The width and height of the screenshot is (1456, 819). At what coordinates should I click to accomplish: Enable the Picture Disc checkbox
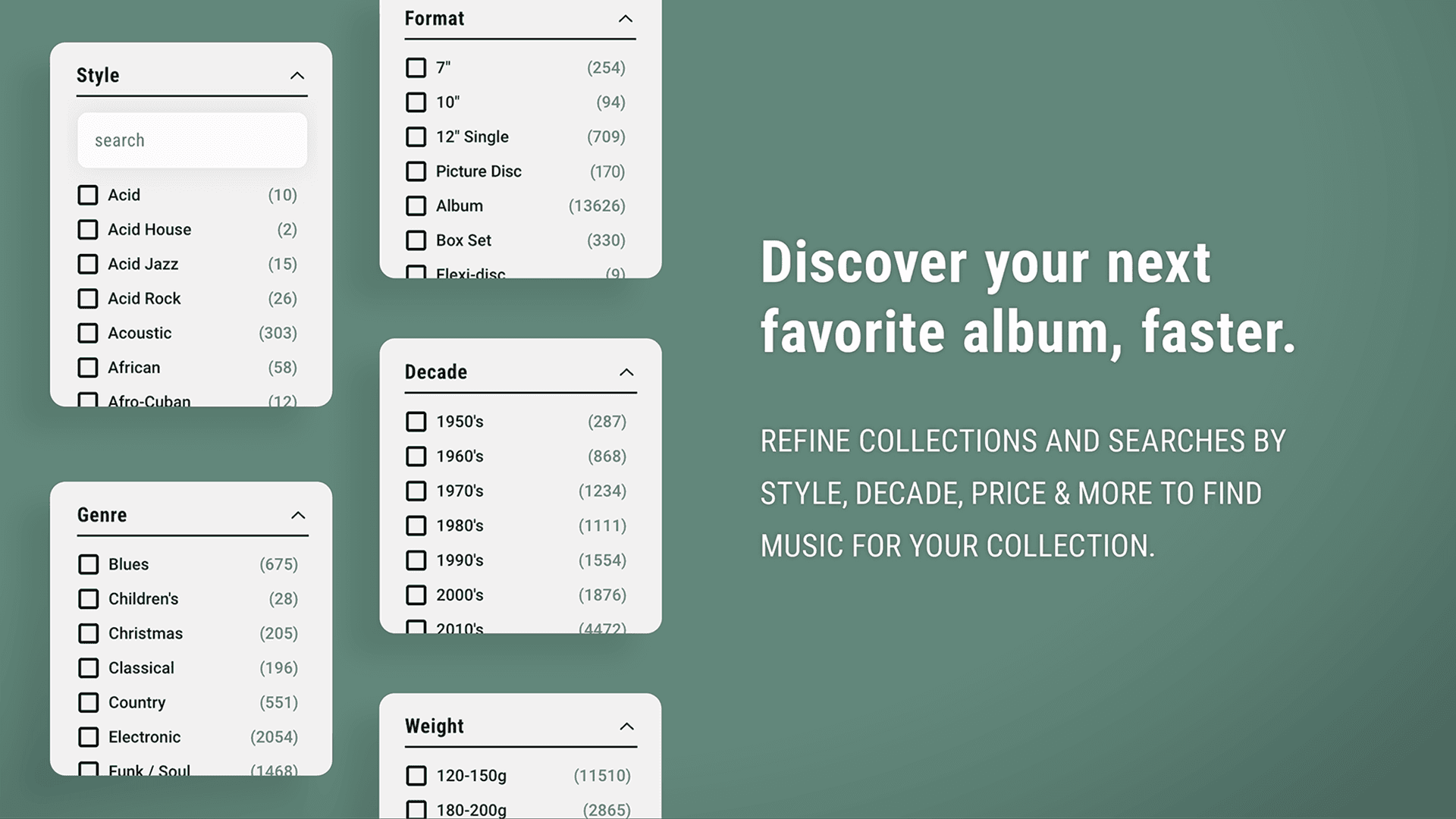[416, 171]
